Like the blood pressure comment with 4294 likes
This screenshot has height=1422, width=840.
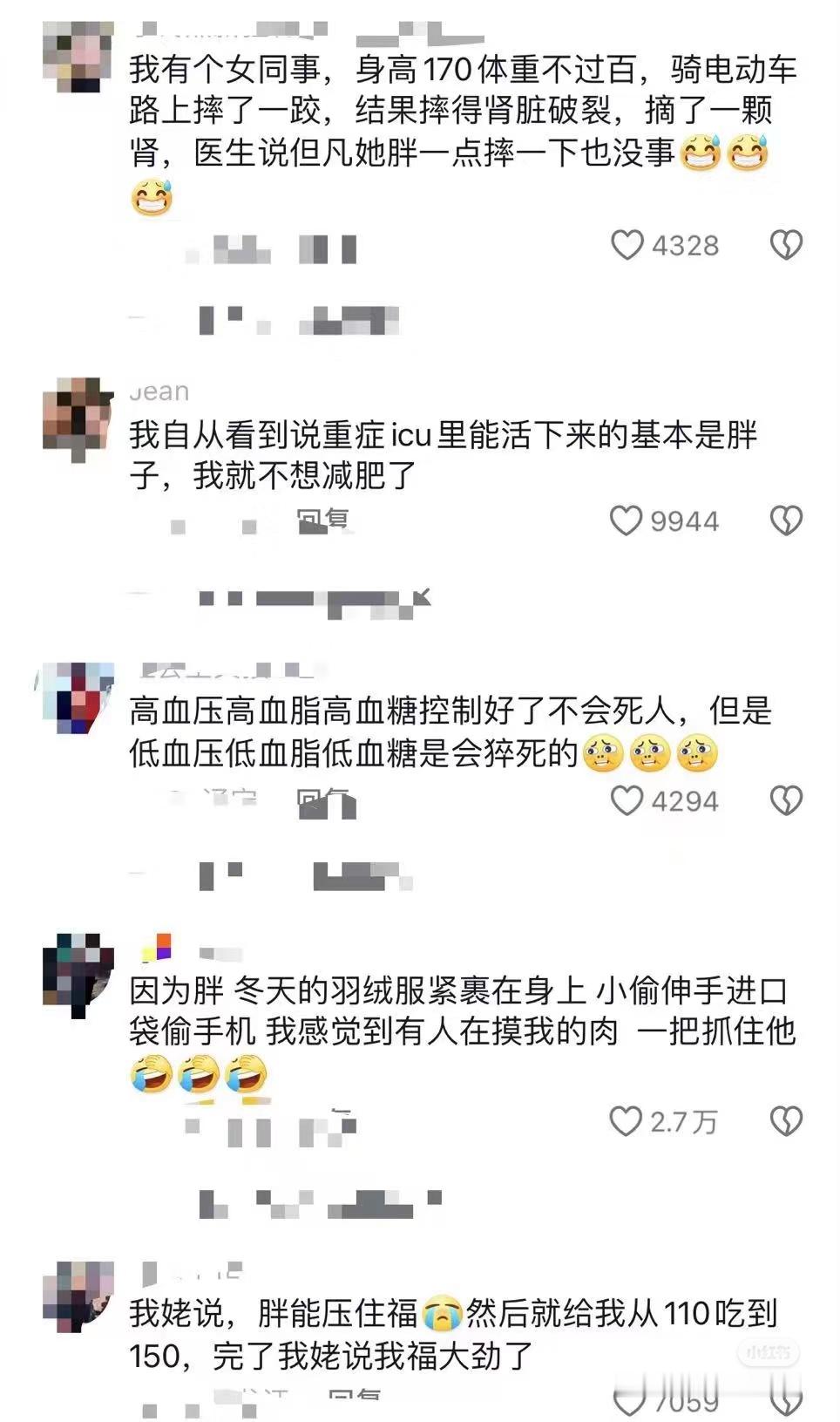coord(627,799)
